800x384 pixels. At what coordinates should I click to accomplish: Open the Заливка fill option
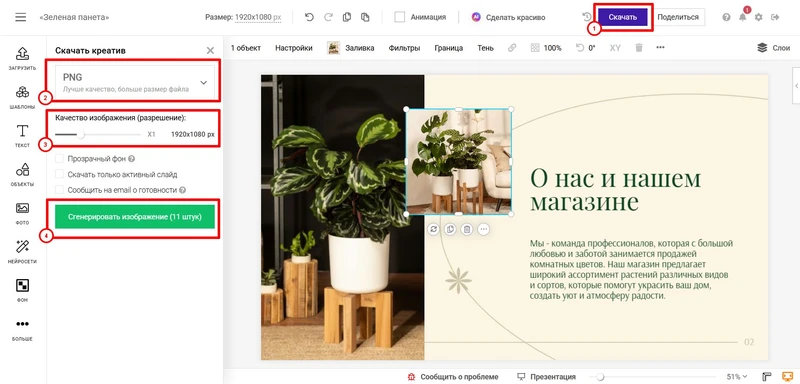coord(360,48)
